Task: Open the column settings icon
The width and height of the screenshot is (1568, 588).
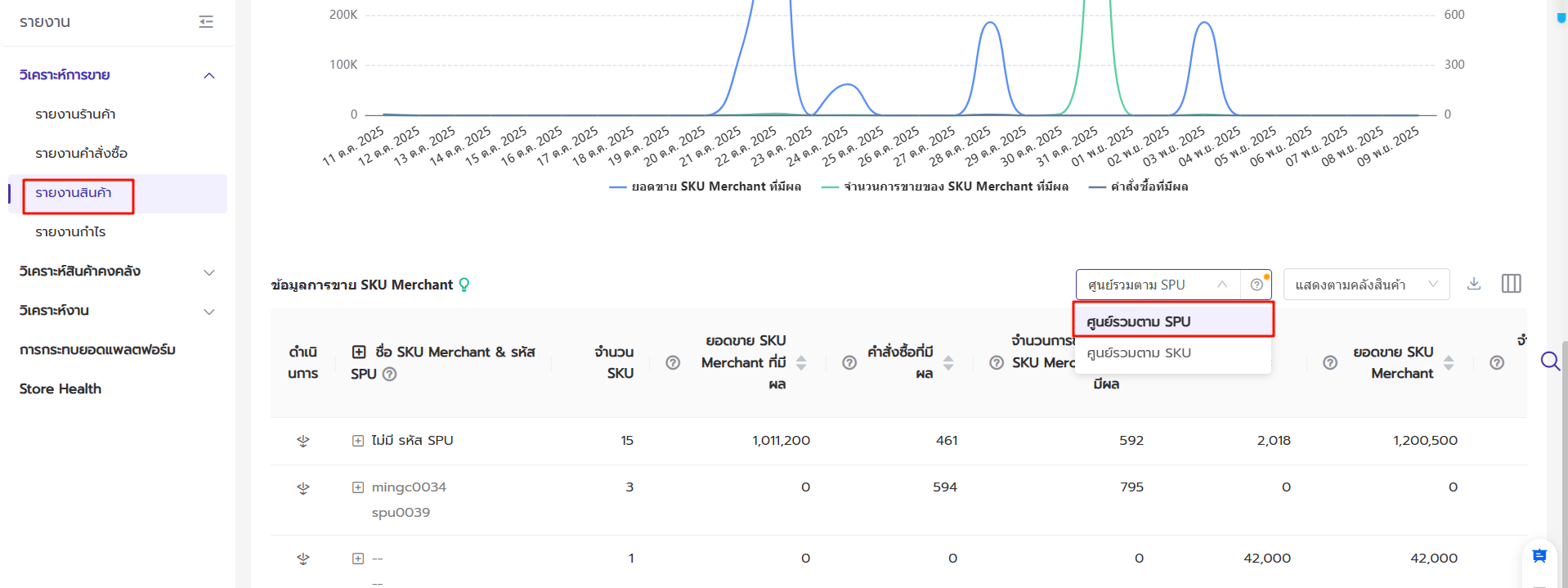Action: 1511,284
